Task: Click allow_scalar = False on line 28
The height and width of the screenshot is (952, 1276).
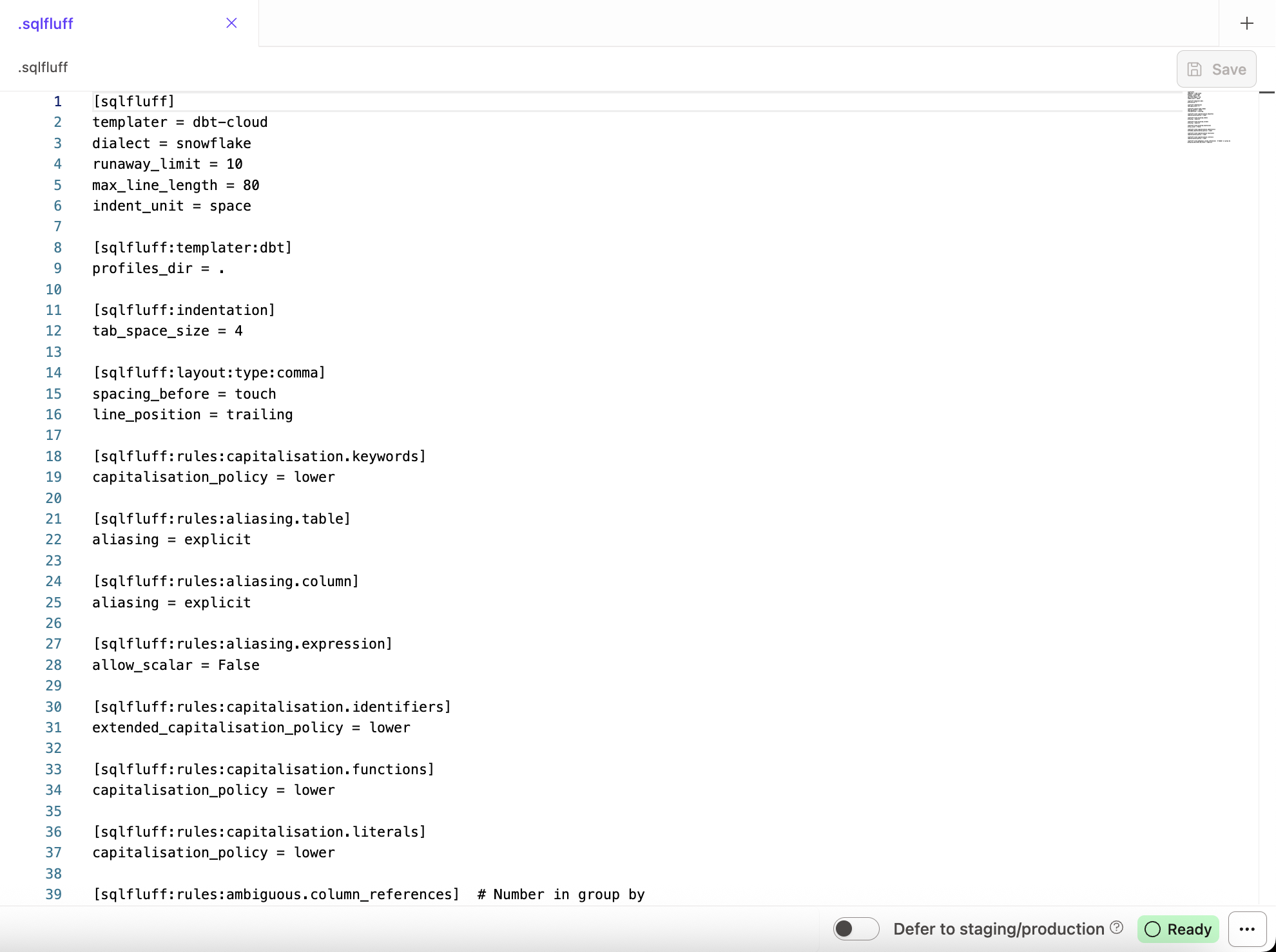Action: tap(175, 665)
